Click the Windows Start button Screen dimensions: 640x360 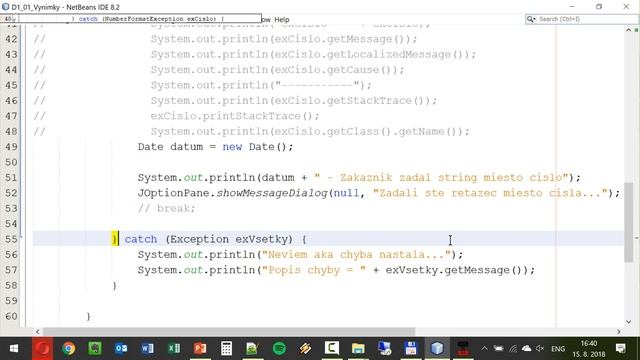click(x=13, y=349)
